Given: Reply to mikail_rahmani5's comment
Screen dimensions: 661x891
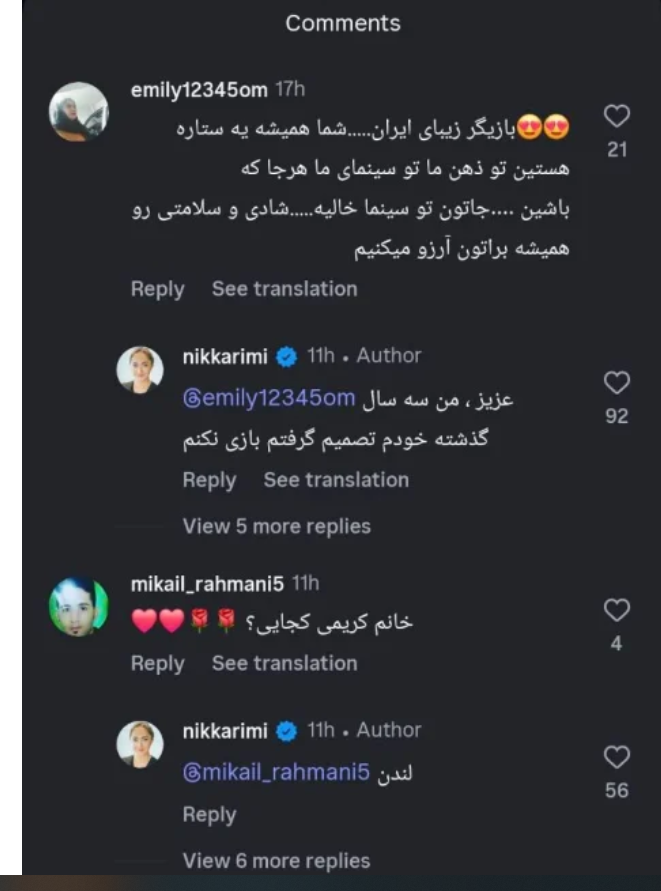Looking at the screenshot, I should click(157, 663).
